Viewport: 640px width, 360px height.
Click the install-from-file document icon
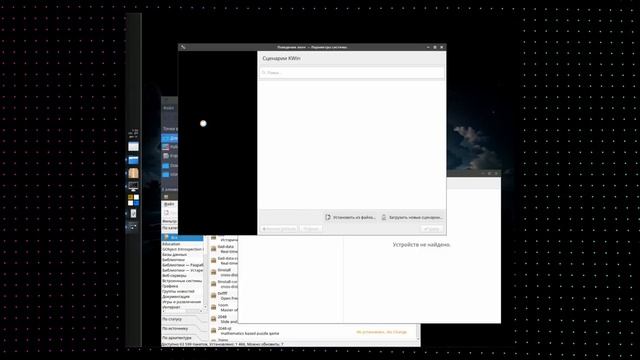(328, 218)
